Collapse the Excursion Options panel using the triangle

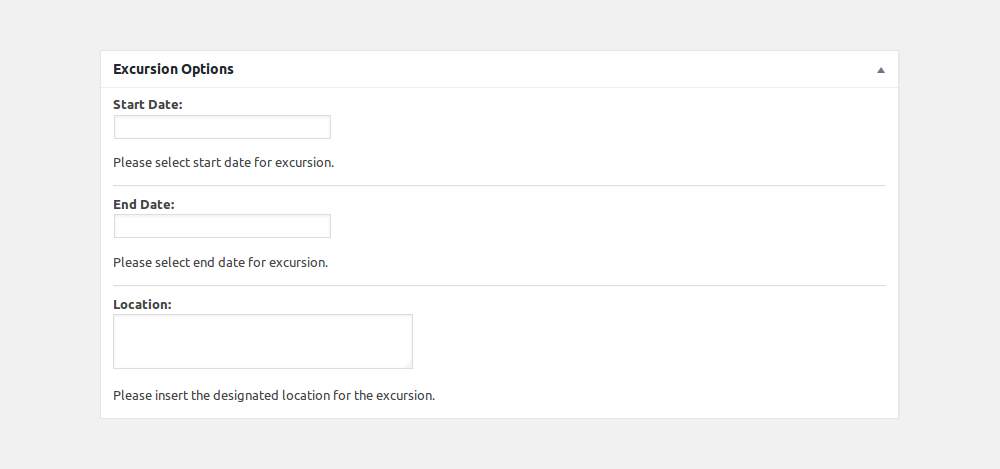pos(881,70)
